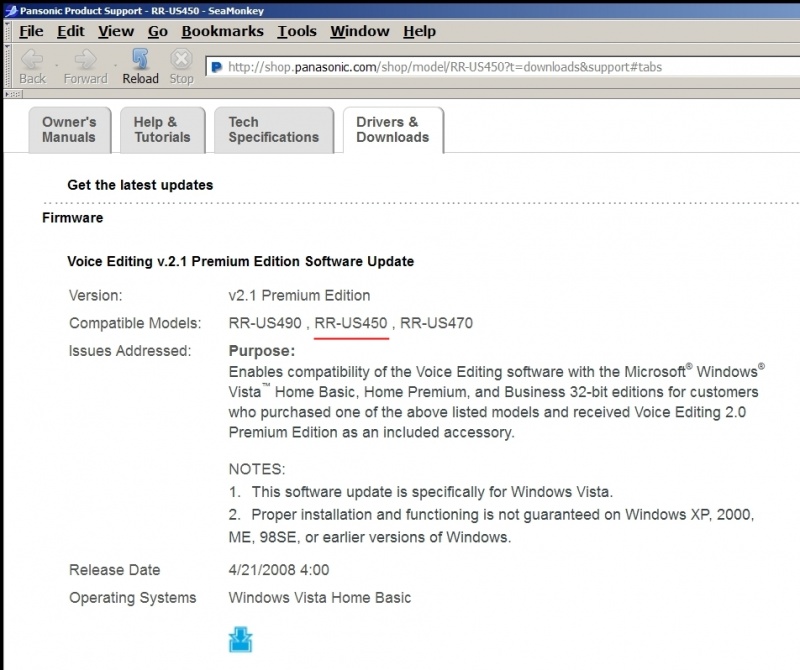Screen dimensions: 800x670
Task: Open the Go menu
Action: [x=158, y=31]
